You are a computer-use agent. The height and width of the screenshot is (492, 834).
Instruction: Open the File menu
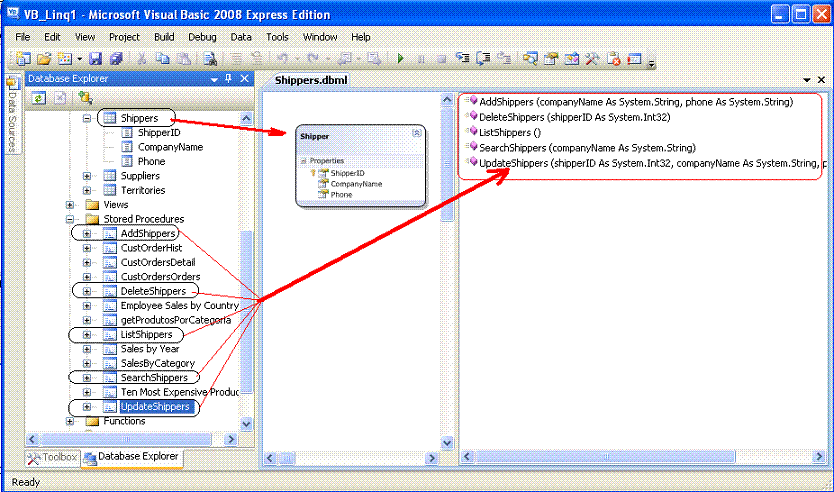[x=22, y=37]
